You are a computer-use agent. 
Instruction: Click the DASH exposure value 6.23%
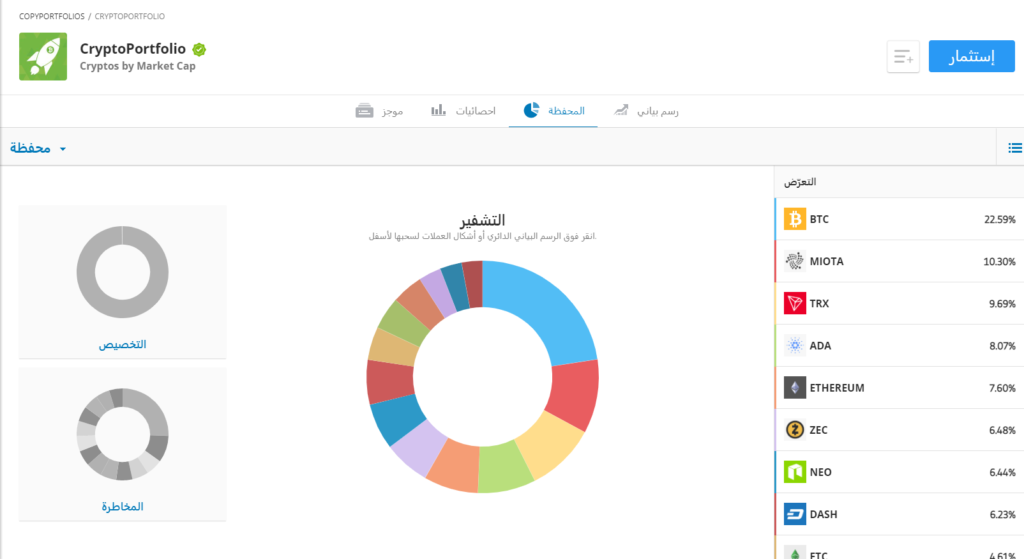tap(1002, 514)
